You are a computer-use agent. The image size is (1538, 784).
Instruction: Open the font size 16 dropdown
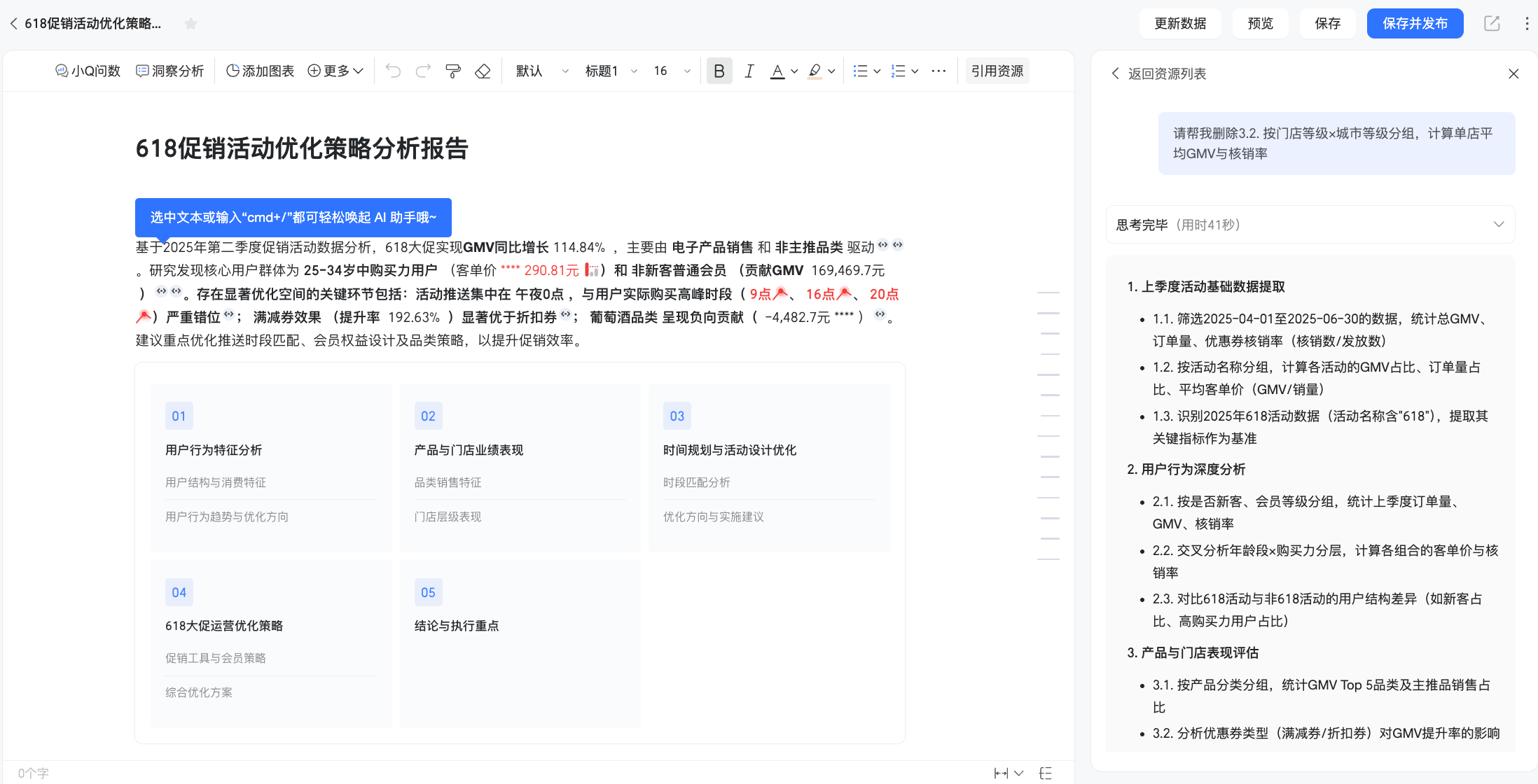672,71
